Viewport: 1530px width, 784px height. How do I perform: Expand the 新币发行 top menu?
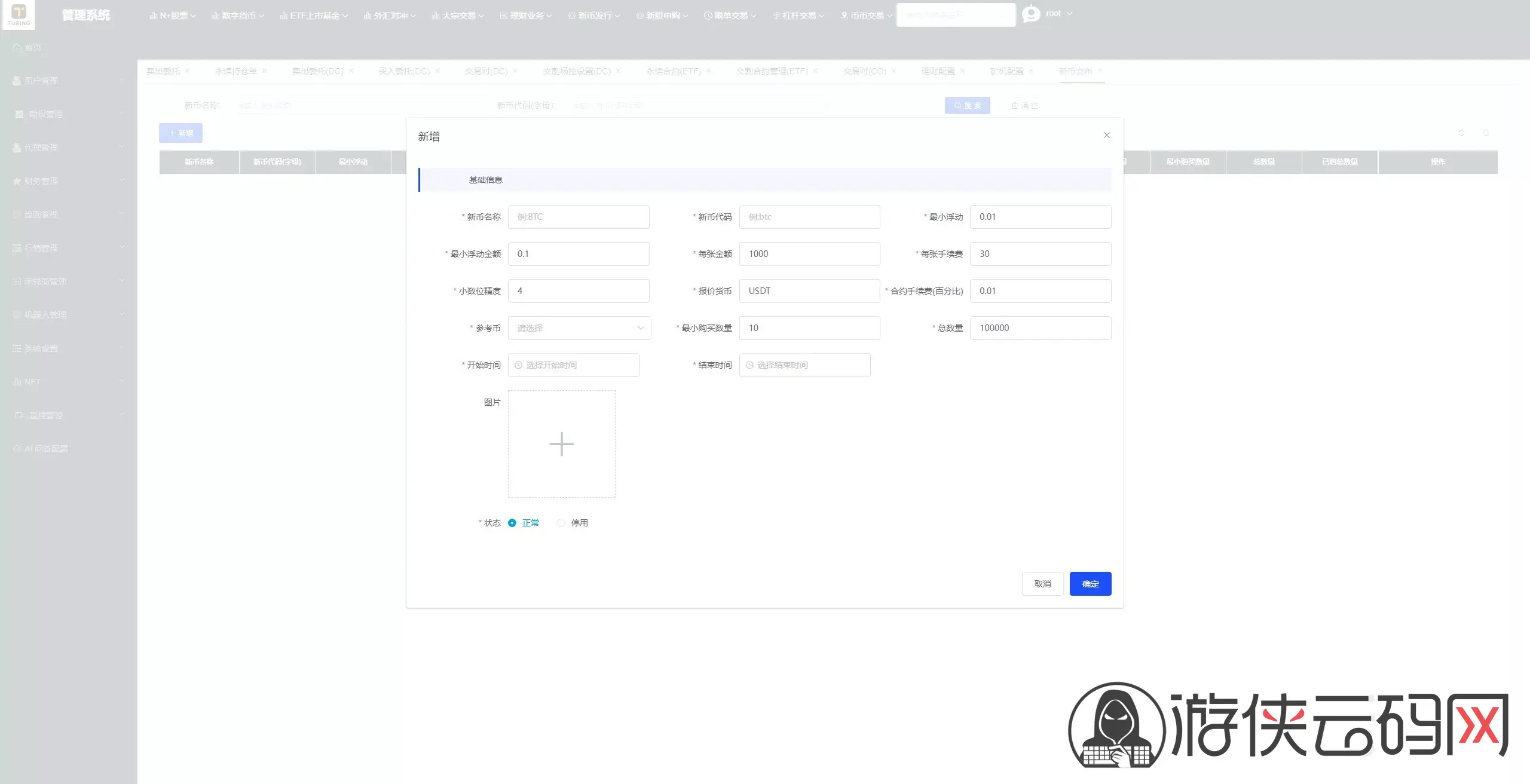[x=594, y=16]
